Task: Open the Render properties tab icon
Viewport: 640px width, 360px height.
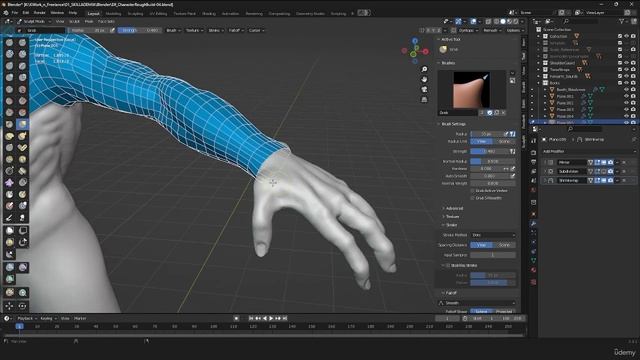Action: [533, 152]
